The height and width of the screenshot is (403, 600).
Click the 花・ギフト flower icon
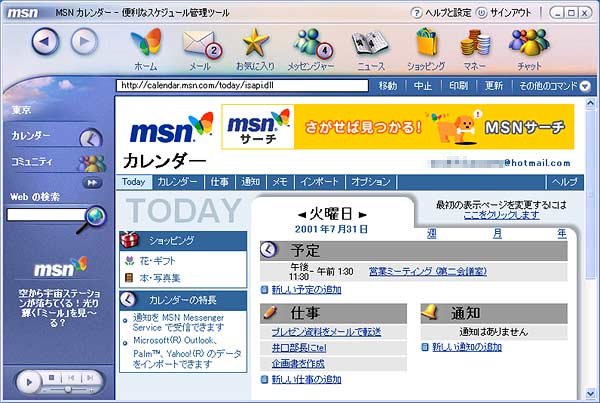click(x=130, y=261)
